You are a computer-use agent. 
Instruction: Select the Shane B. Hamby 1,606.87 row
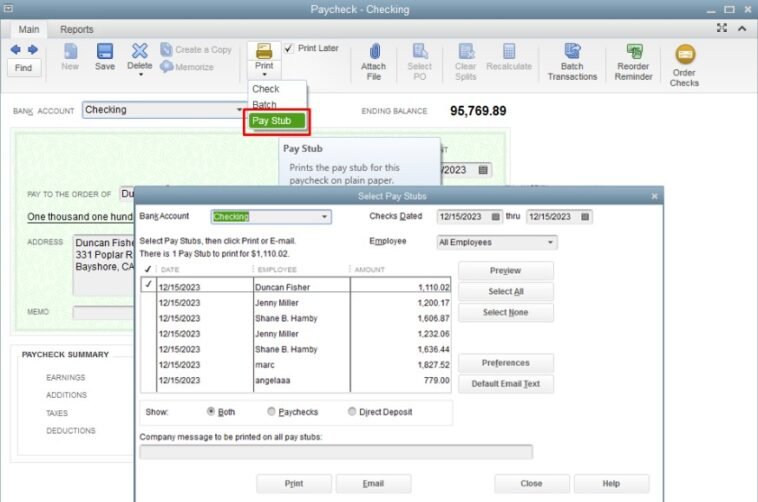295,318
